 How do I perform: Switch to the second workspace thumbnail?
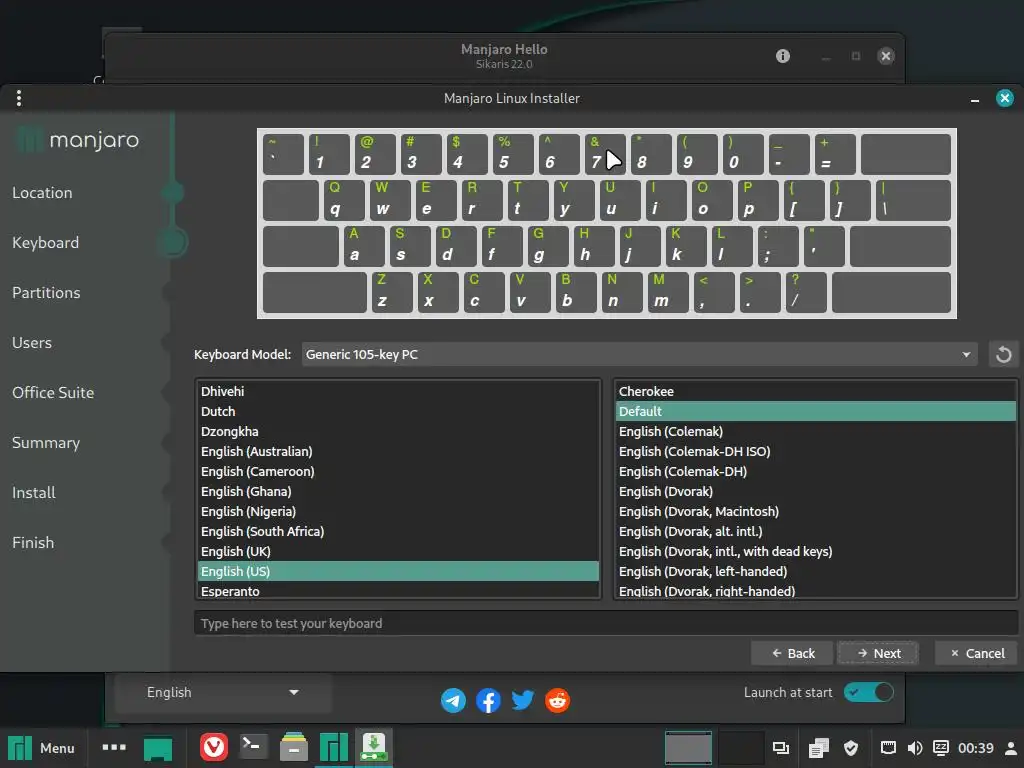(741, 748)
